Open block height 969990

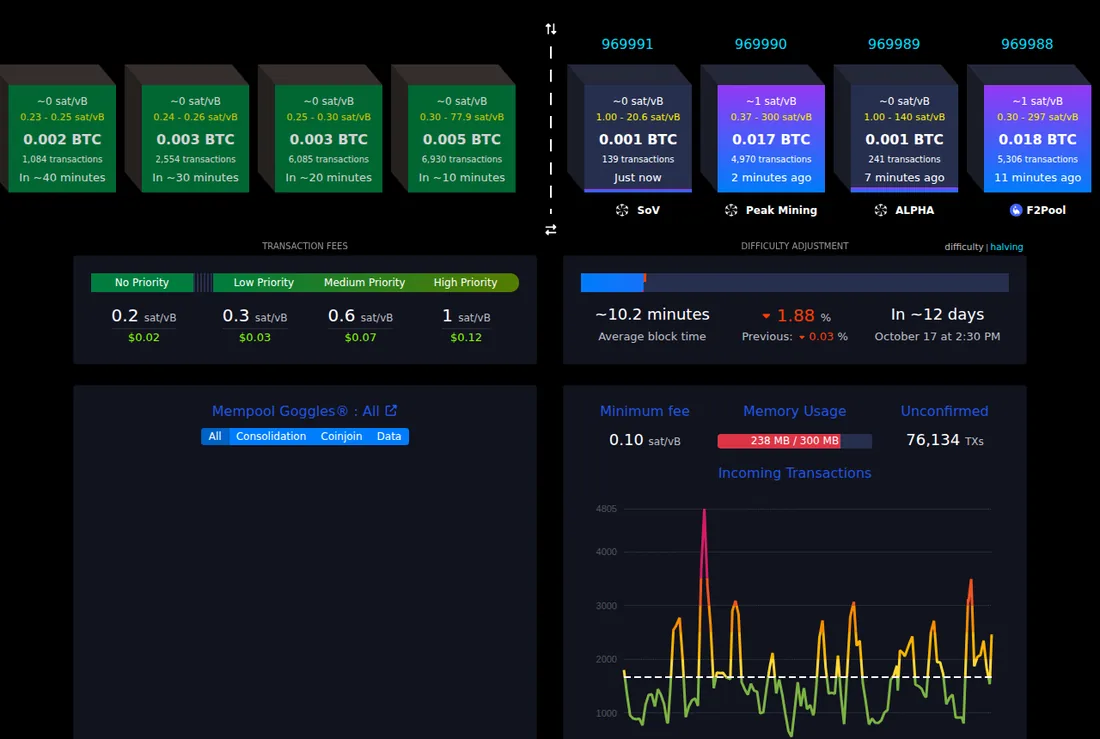coord(760,44)
